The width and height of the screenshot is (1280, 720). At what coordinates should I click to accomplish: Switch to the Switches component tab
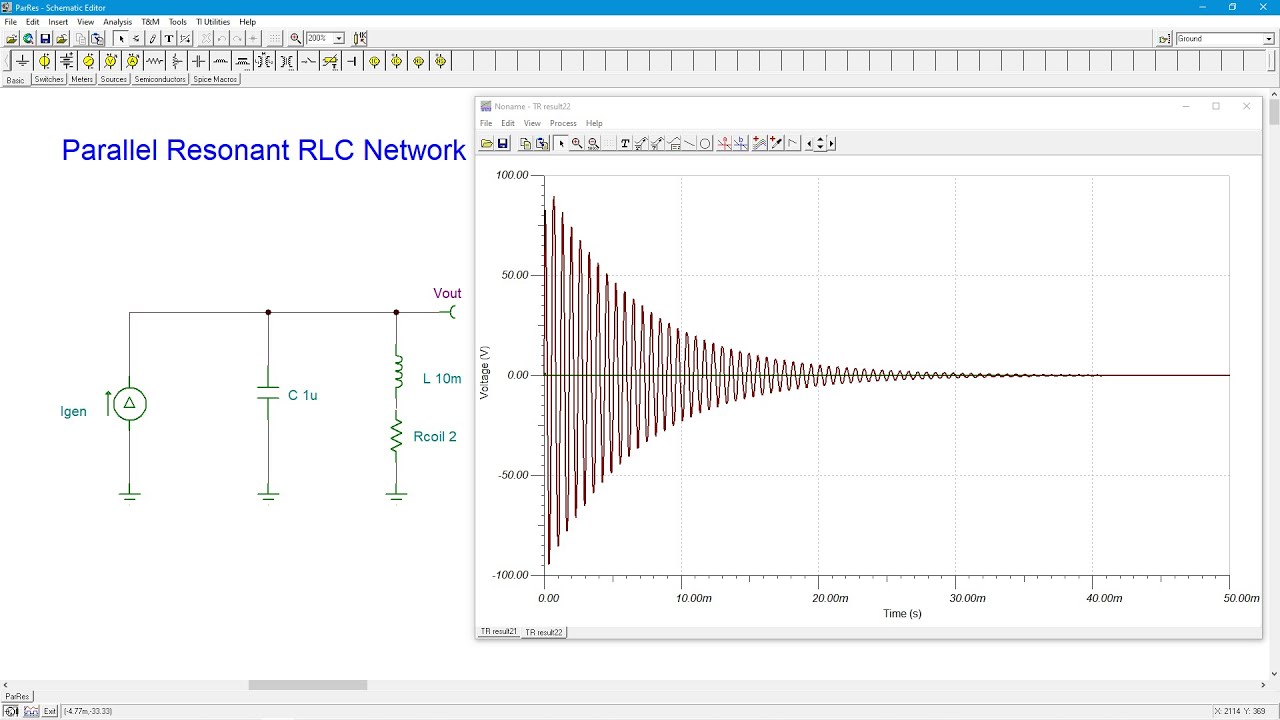pyautogui.click(x=48, y=79)
